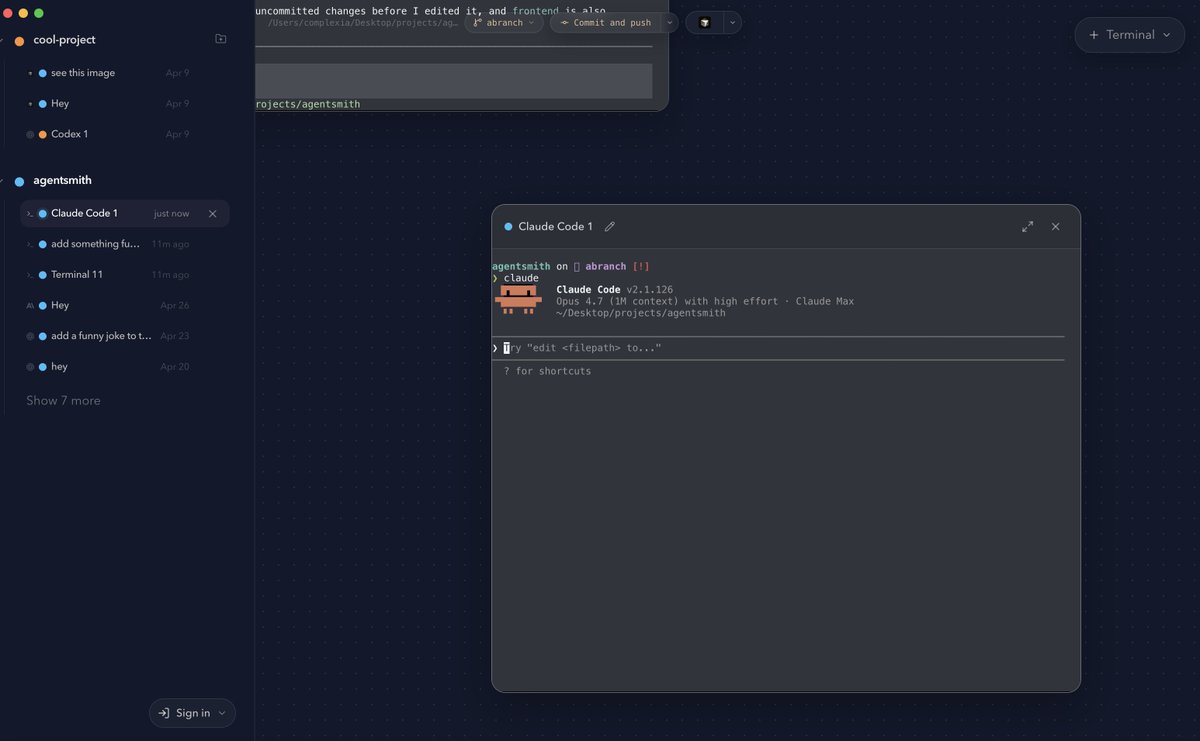Viewport: 1200px width, 741px height.
Task: Click the macOS green maximize button
Action: 39,13
